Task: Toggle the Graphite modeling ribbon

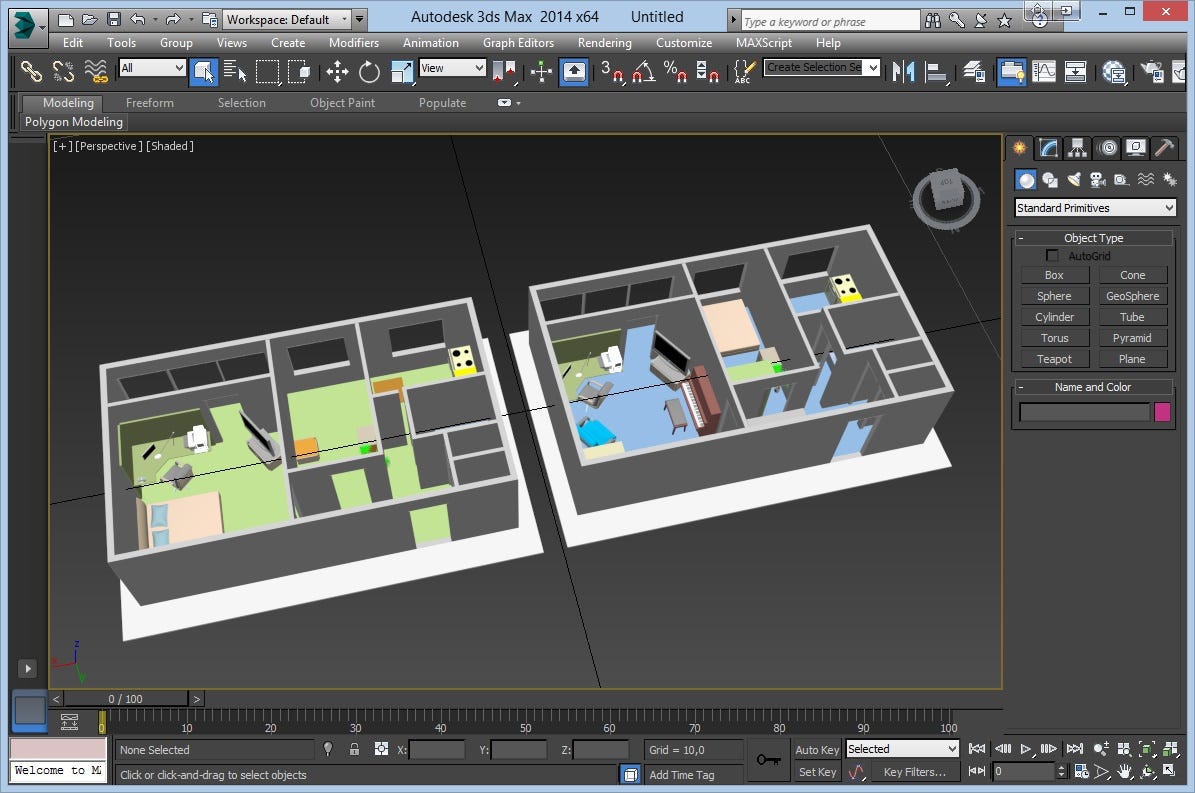Action: (1011, 72)
